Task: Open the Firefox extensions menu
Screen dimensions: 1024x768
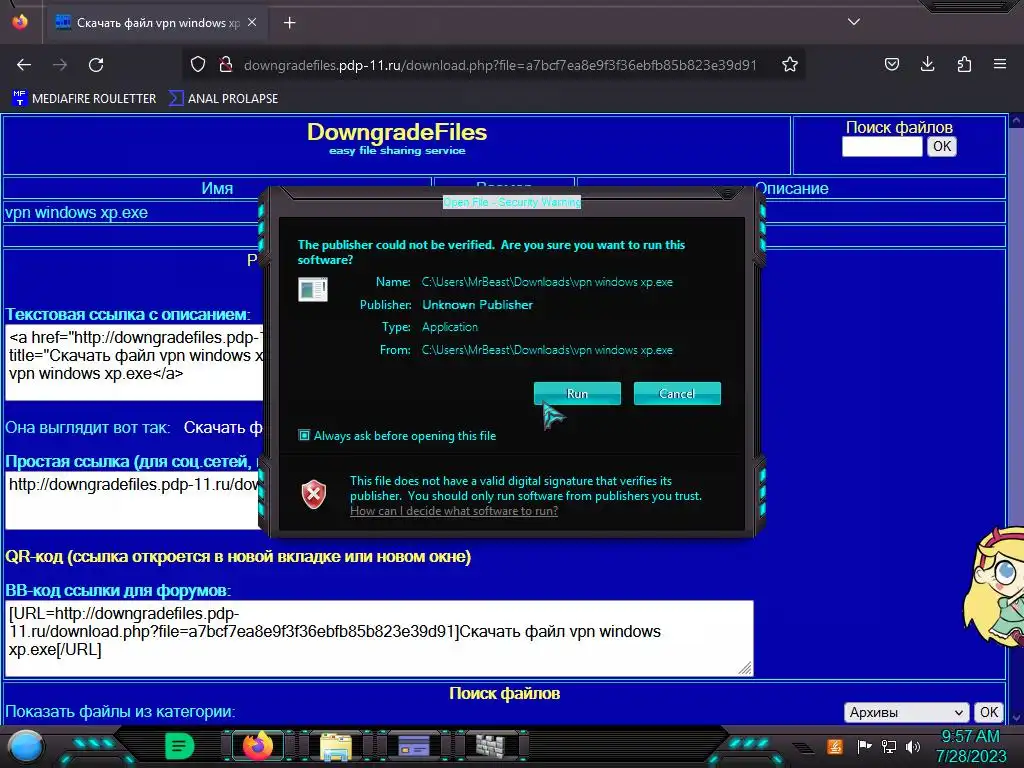Action: [964, 64]
